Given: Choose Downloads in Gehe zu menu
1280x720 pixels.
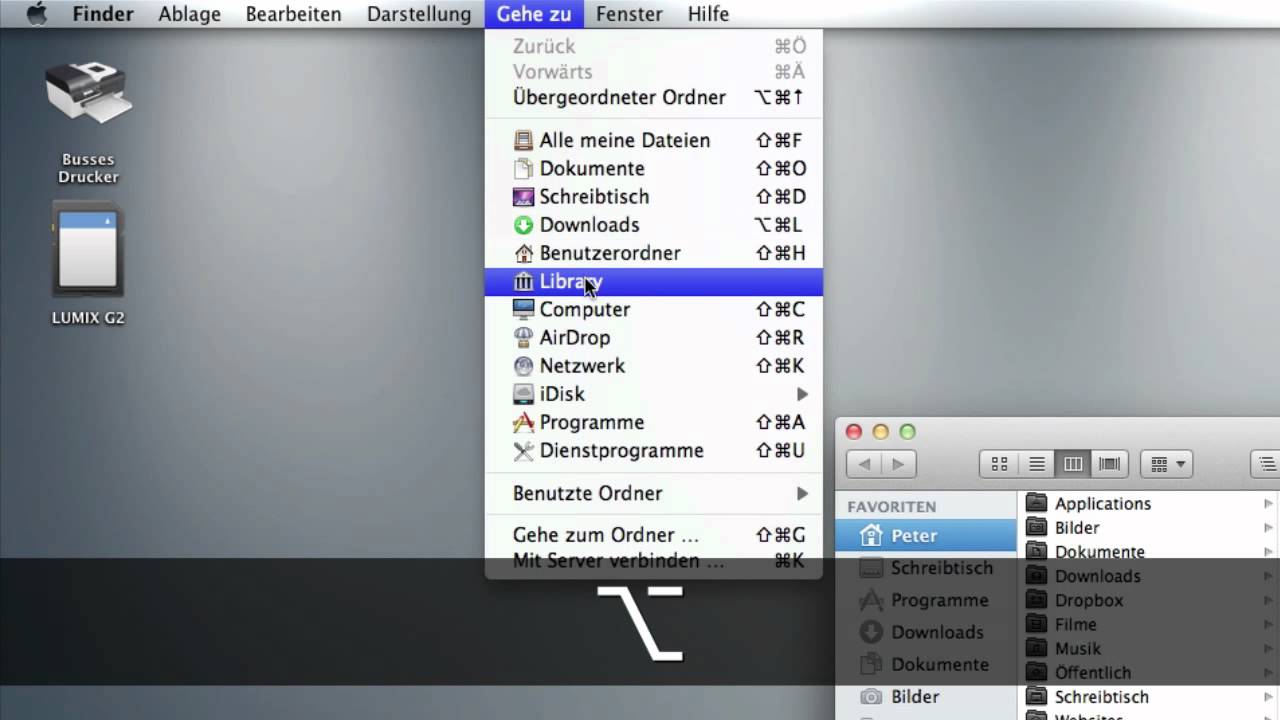Looking at the screenshot, I should (x=654, y=225).
